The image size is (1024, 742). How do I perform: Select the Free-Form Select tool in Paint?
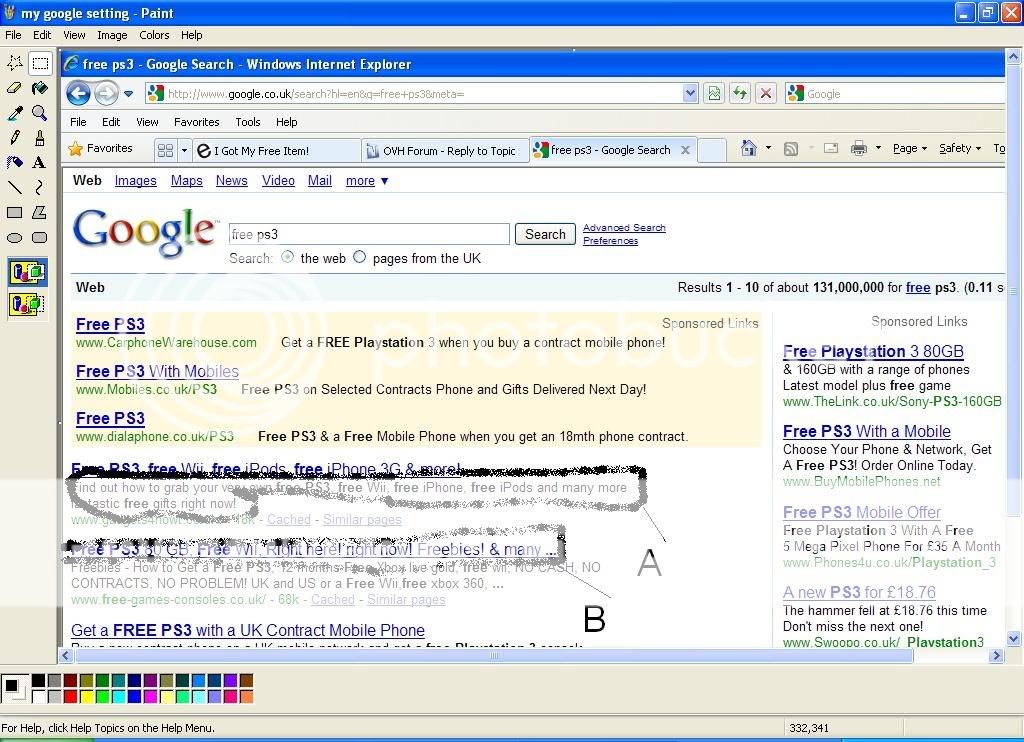pyautogui.click(x=14, y=63)
